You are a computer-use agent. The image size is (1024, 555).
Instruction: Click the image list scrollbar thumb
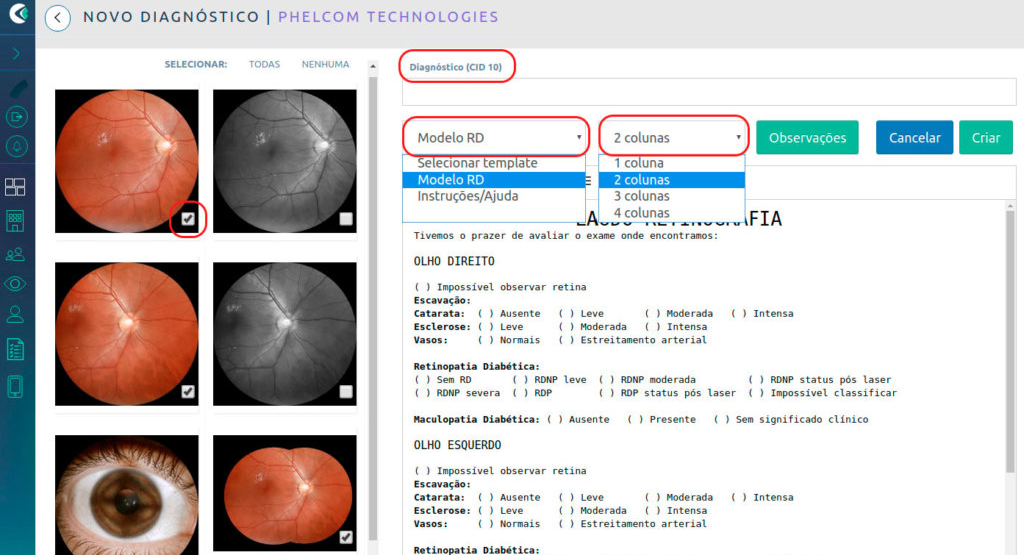coord(373,307)
